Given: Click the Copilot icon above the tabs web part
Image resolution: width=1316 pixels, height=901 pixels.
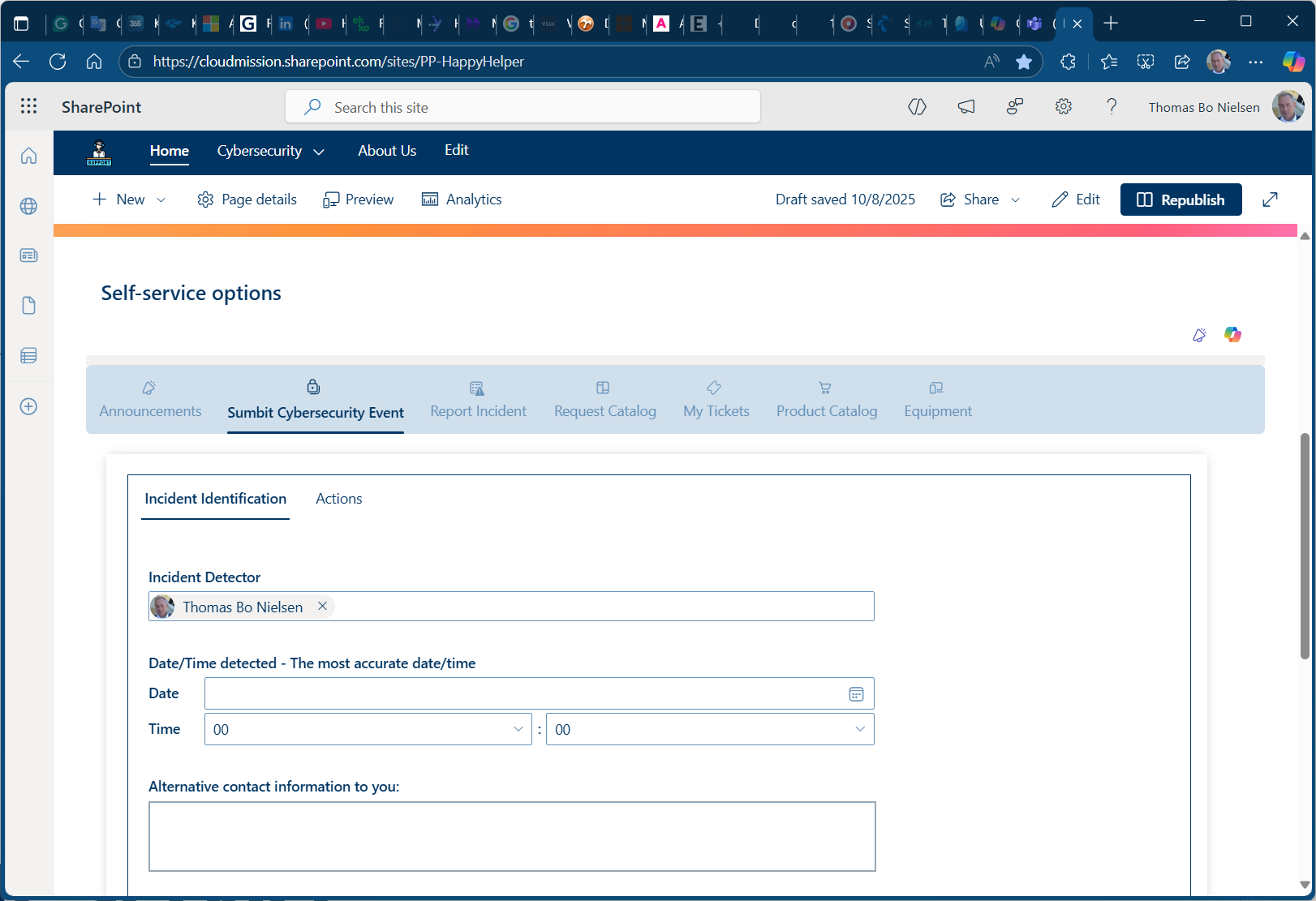Looking at the screenshot, I should (x=1232, y=334).
